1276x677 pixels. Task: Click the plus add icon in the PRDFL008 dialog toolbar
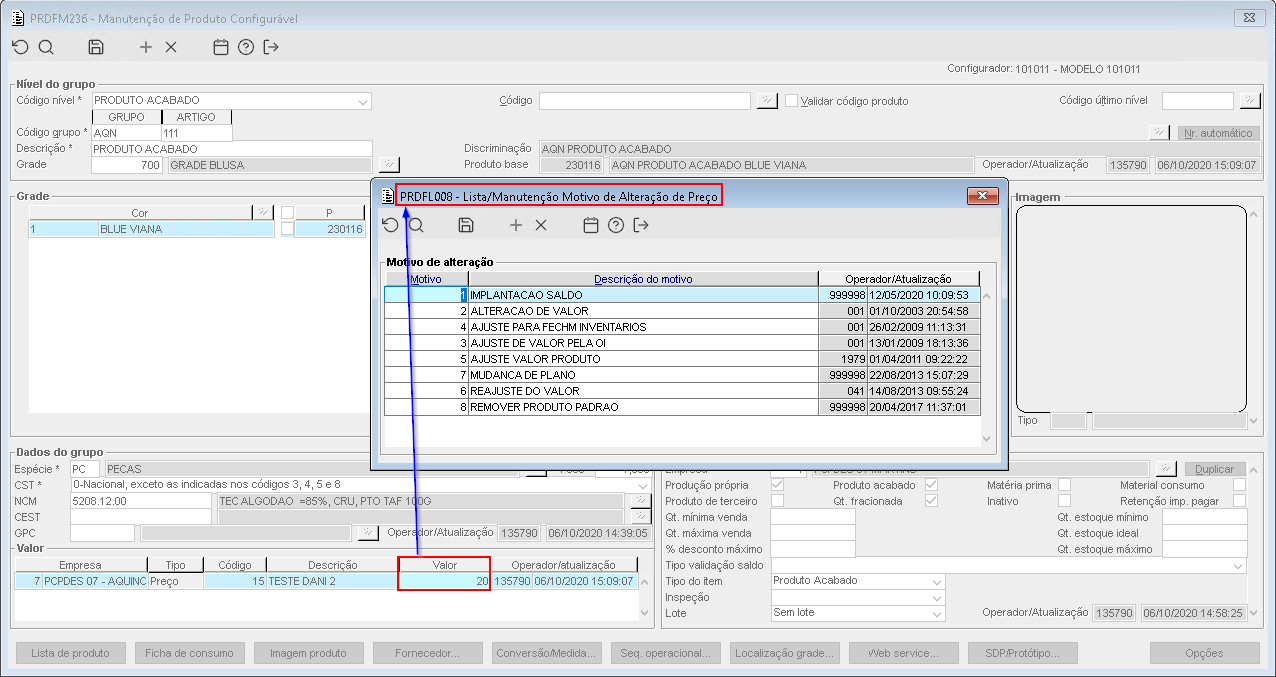(x=516, y=225)
